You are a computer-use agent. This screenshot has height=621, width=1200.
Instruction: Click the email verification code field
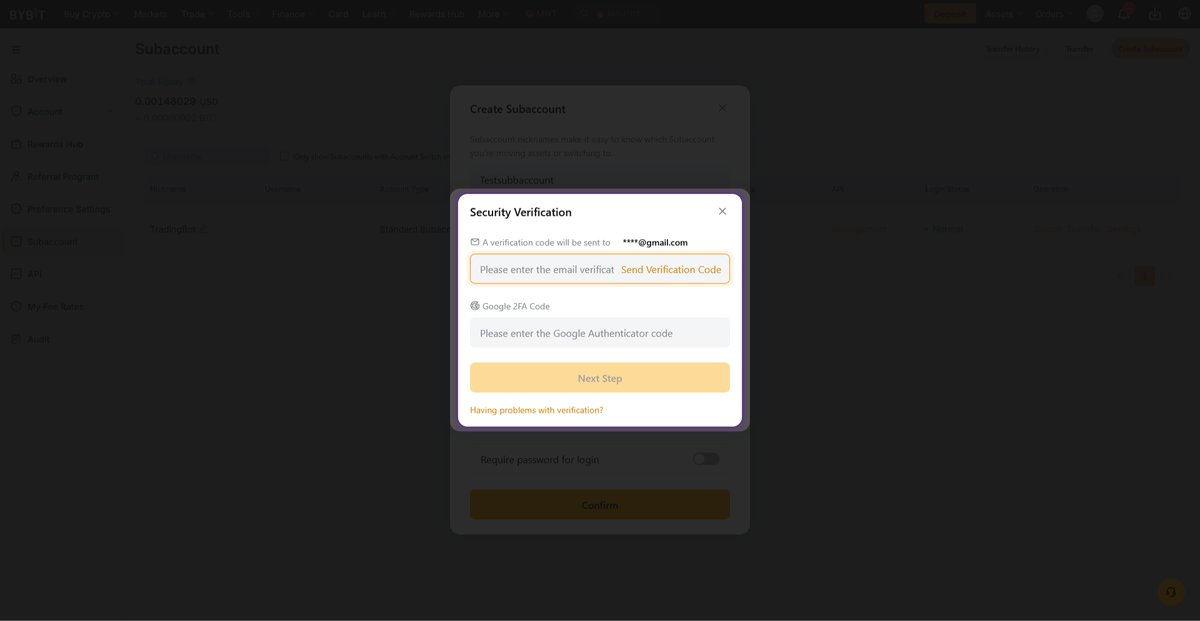click(x=545, y=270)
